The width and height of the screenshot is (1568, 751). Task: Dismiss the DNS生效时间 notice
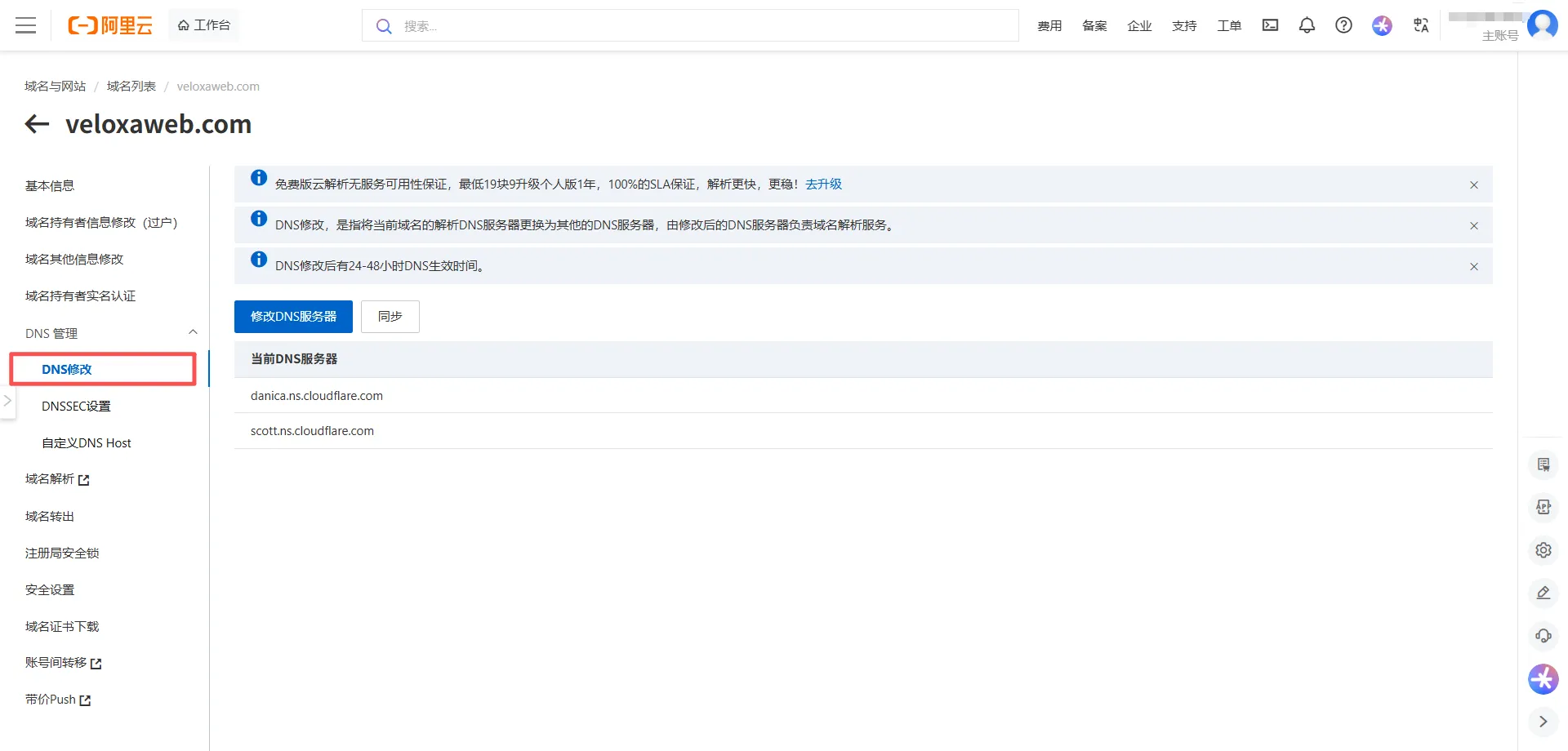point(1474,267)
